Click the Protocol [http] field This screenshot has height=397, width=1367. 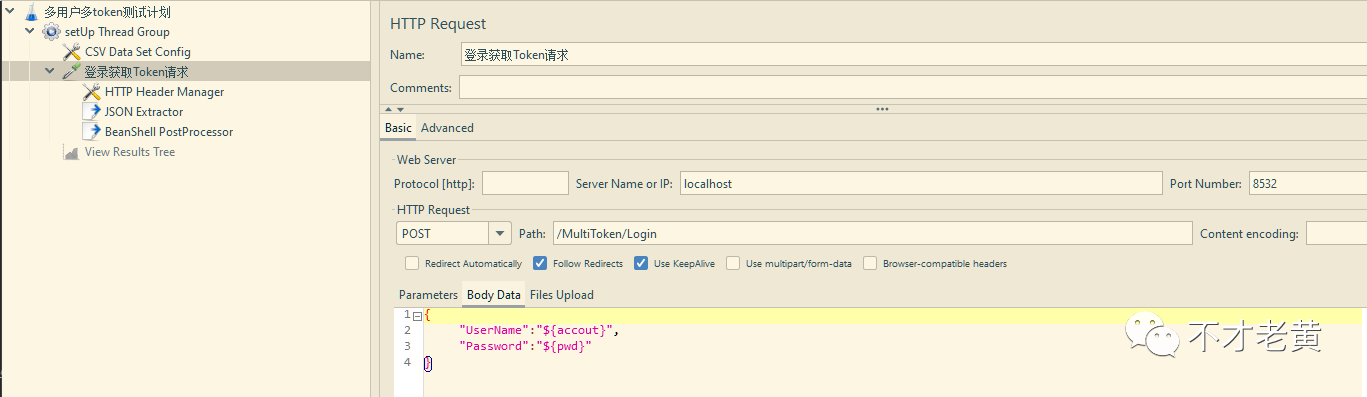point(525,183)
